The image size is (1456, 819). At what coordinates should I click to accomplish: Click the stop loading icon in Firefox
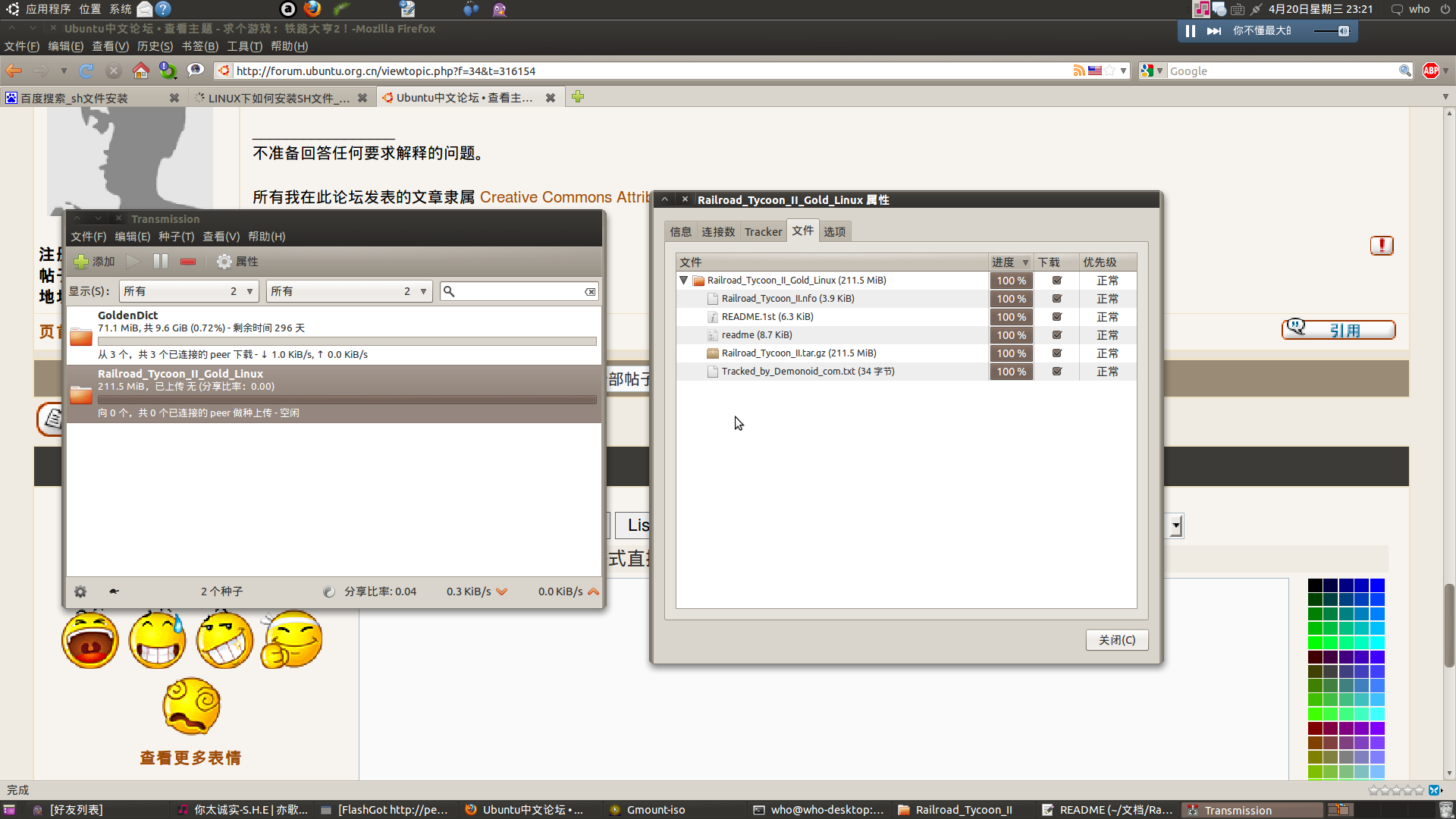click(x=114, y=71)
